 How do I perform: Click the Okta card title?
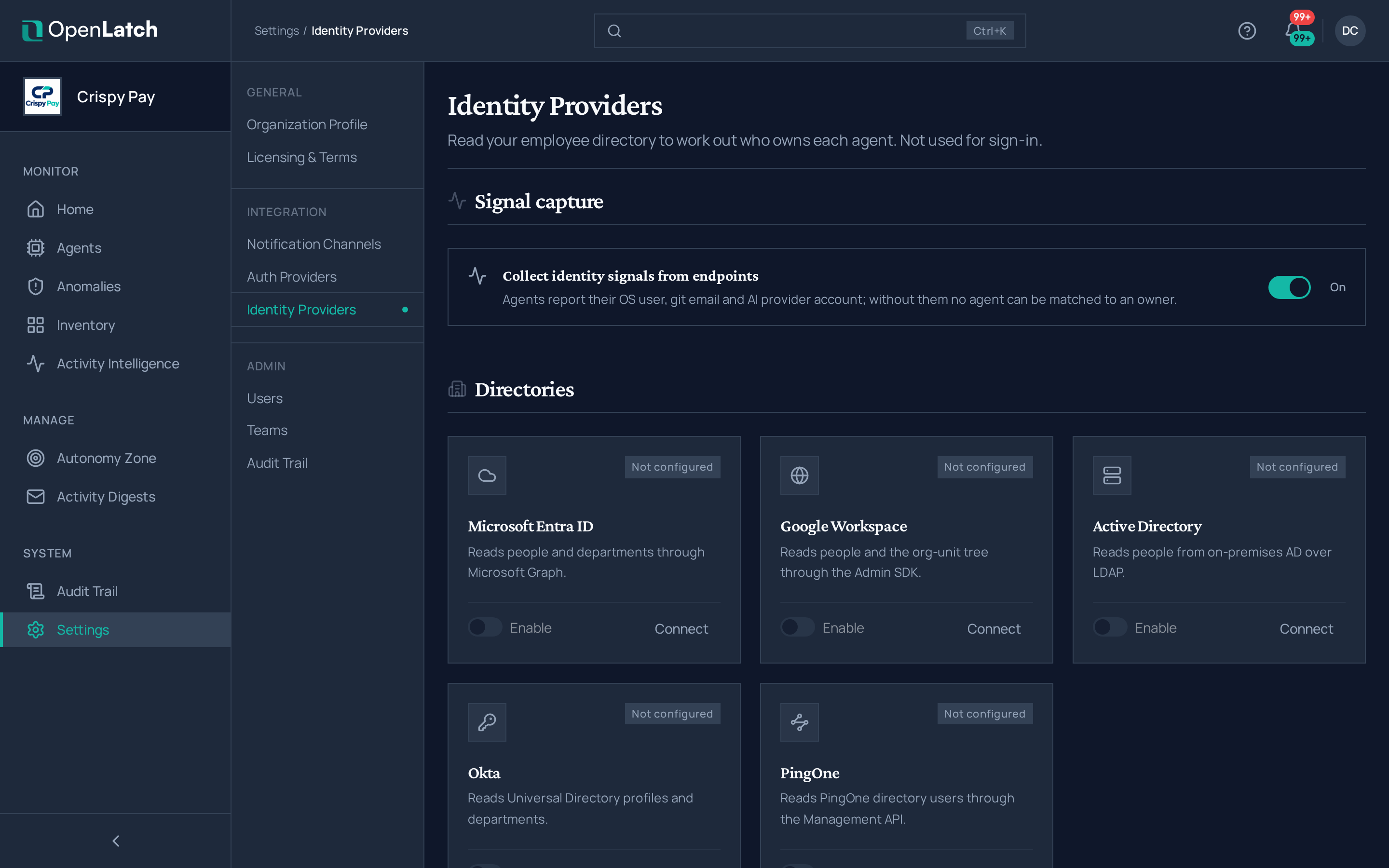[484, 773]
